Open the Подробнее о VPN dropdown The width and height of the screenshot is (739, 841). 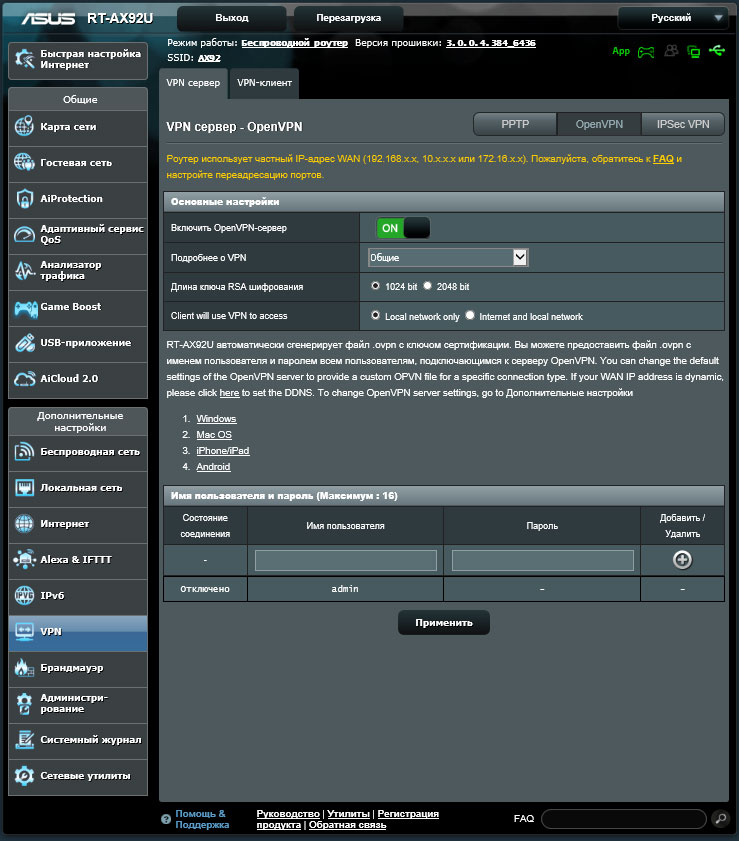pos(448,257)
